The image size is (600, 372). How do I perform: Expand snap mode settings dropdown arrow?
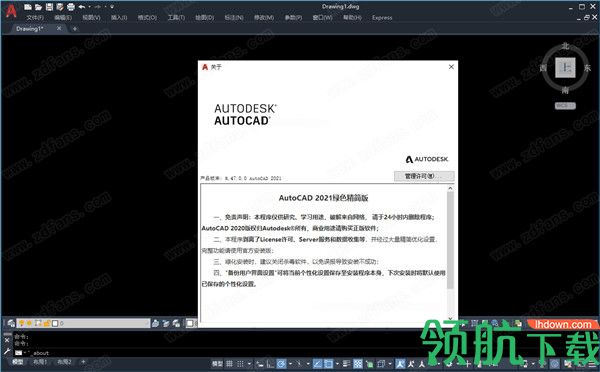coord(250,364)
